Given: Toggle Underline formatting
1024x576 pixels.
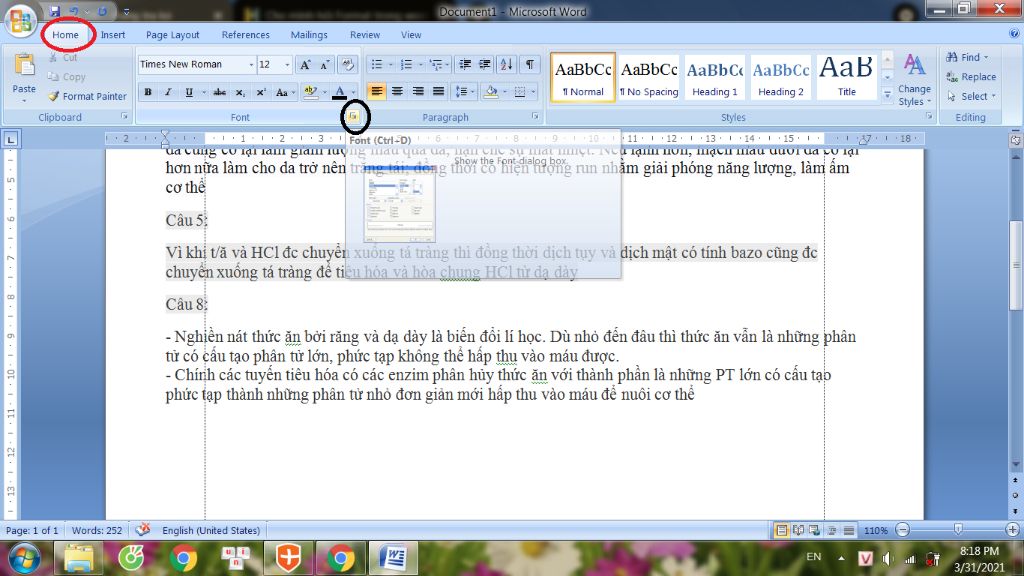Looking at the screenshot, I should click(x=189, y=92).
